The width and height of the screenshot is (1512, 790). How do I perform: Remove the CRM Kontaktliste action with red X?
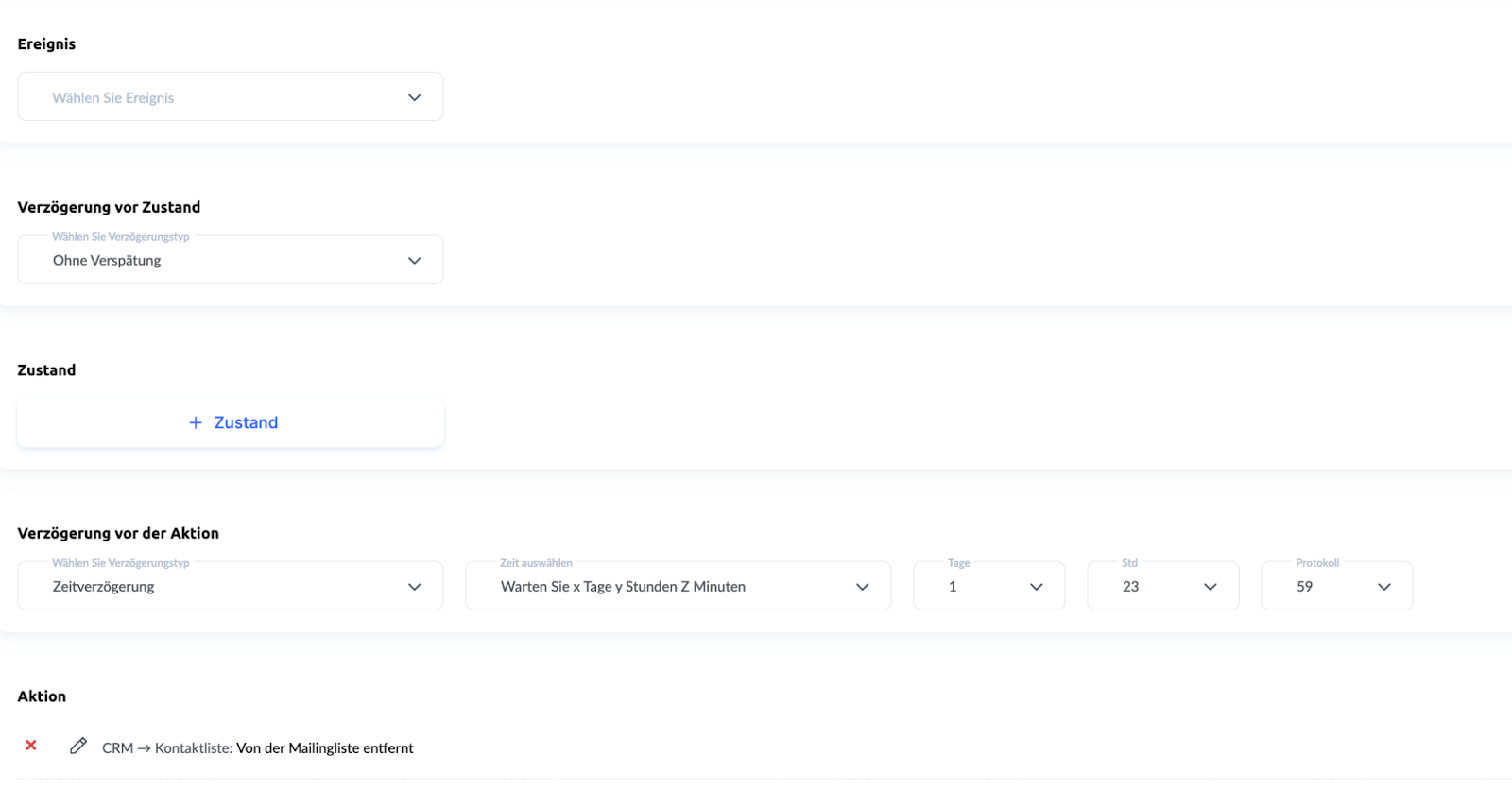pos(31,746)
